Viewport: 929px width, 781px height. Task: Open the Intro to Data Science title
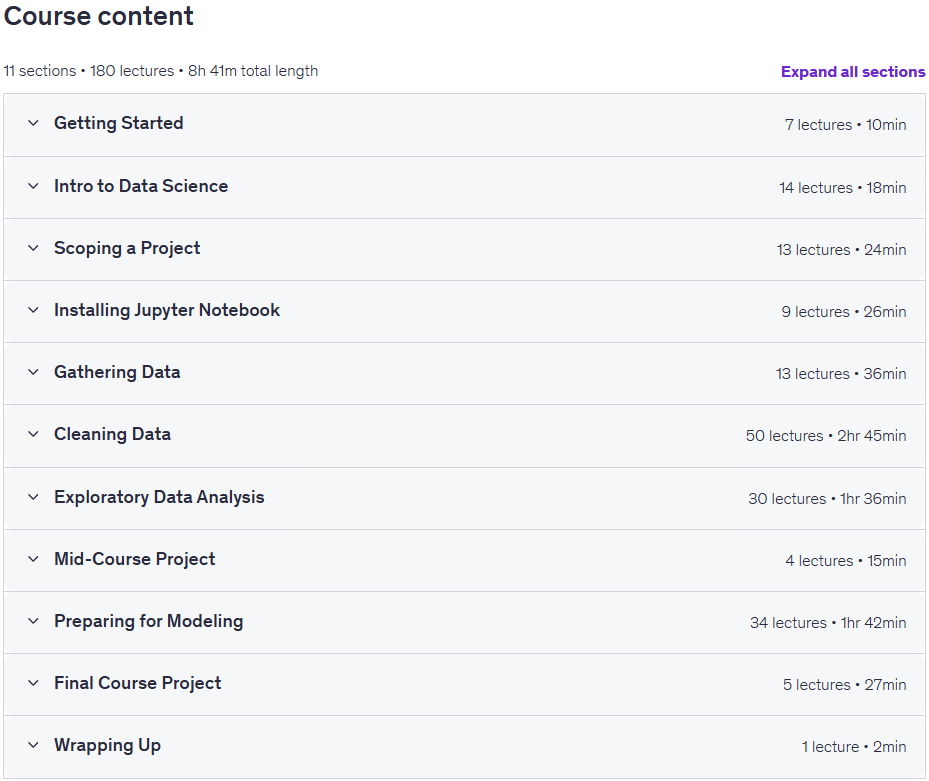[x=141, y=186]
